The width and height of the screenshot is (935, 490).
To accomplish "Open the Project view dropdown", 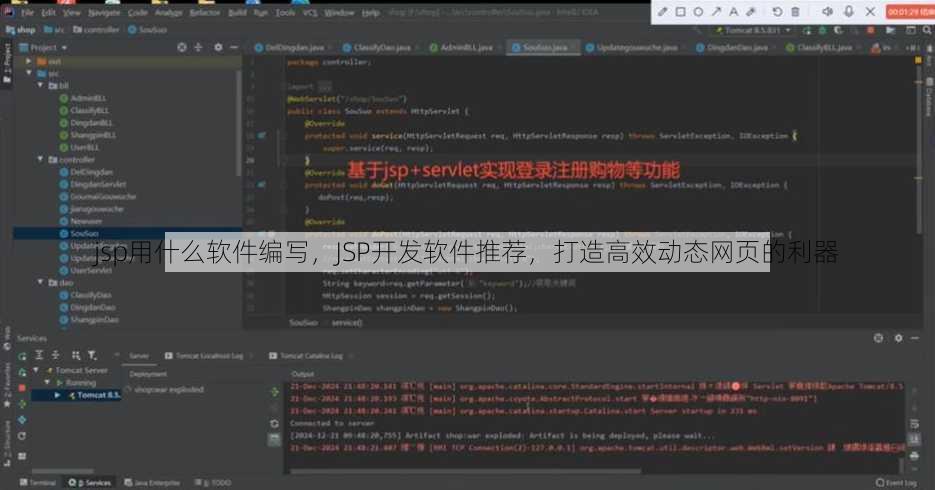I will (44, 47).
